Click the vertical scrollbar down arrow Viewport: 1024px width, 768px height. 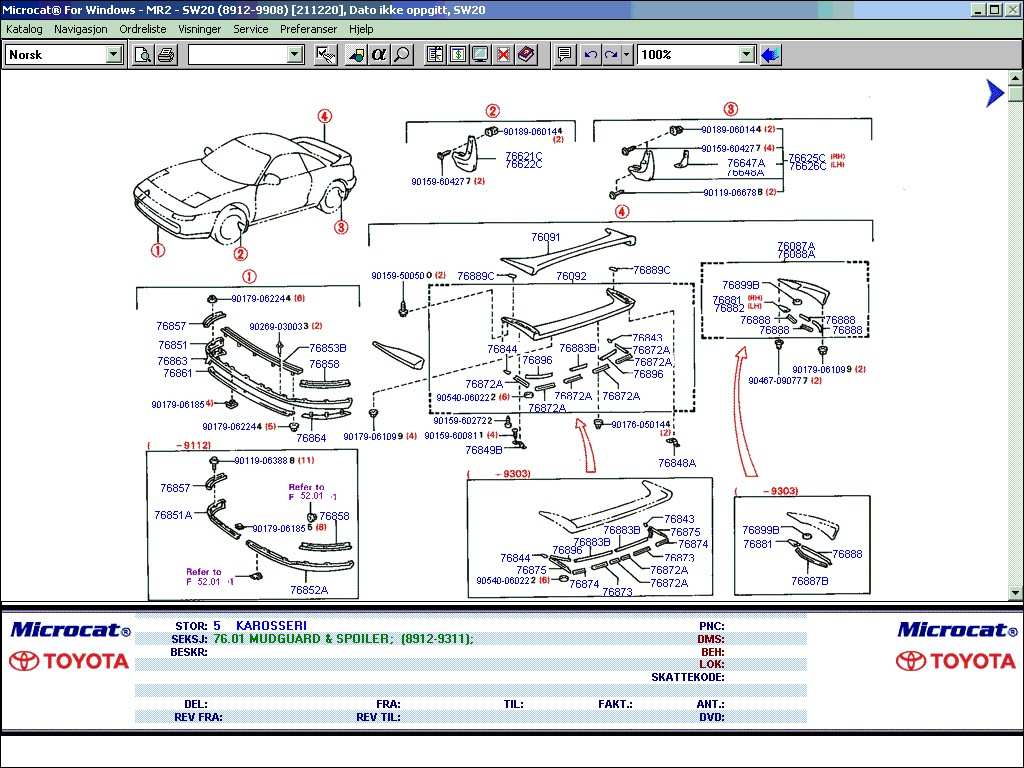click(x=1016, y=593)
